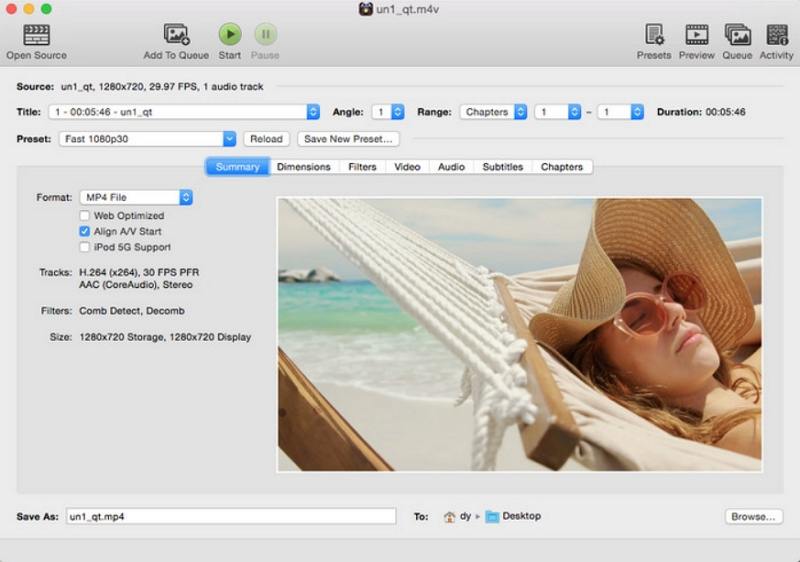Open the start chapter dropdown

[558, 112]
